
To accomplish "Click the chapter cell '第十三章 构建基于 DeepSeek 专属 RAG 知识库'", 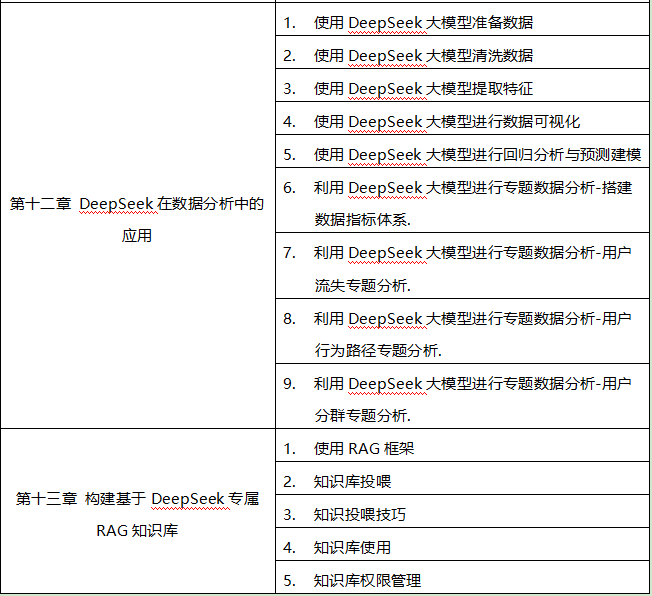I will click(x=138, y=511).
